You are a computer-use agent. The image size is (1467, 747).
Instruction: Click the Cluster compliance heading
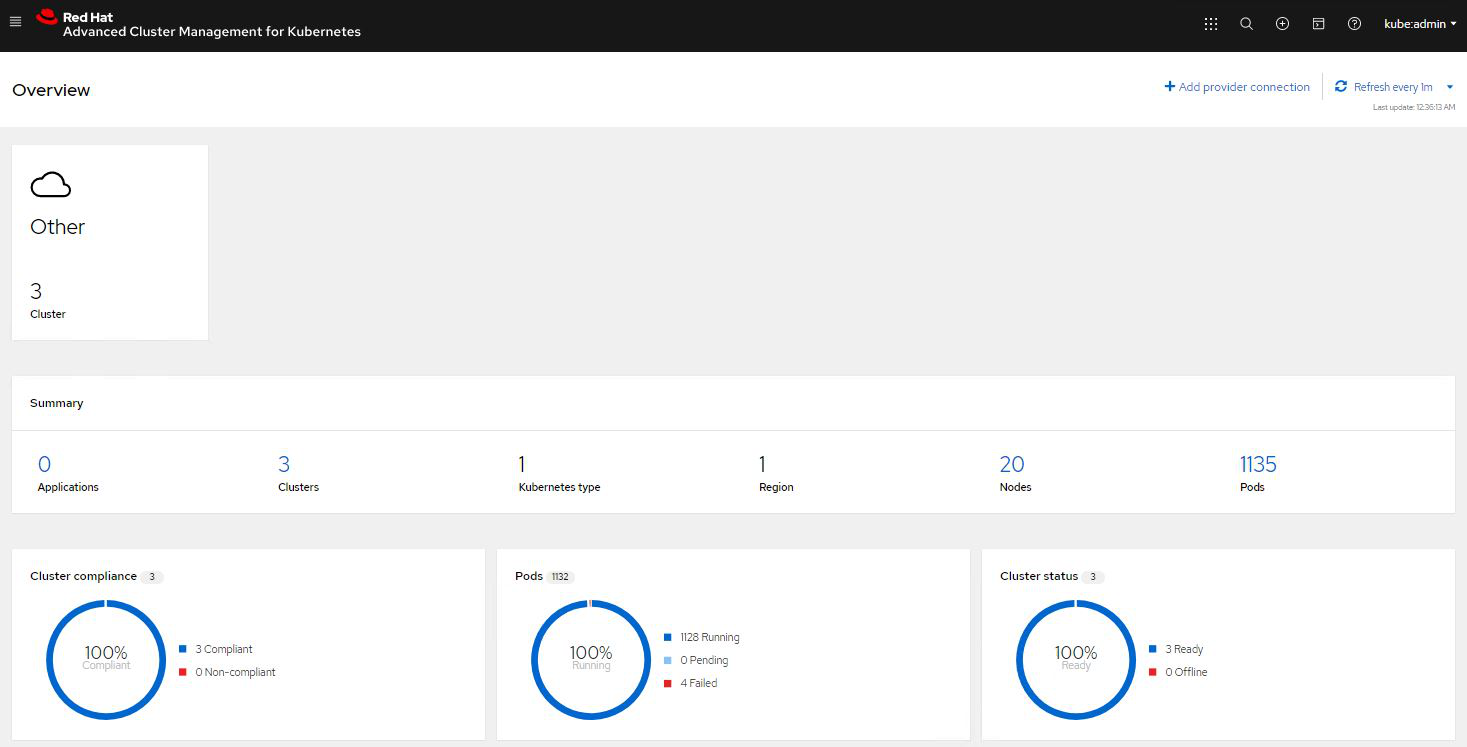[83, 576]
